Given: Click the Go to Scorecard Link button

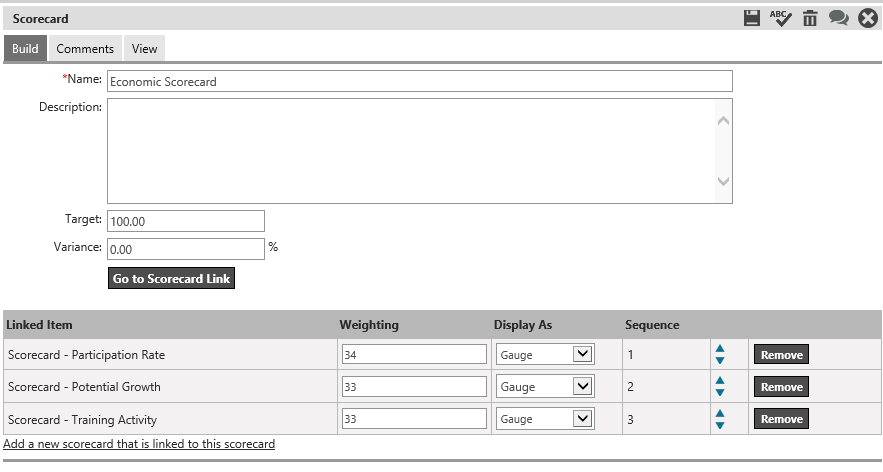Looking at the screenshot, I should coord(171,278).
